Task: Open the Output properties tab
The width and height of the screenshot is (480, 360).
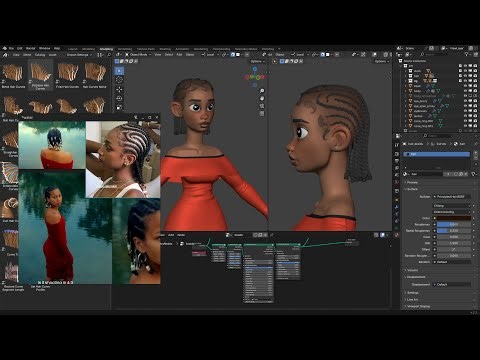Action: coord(397,161)
